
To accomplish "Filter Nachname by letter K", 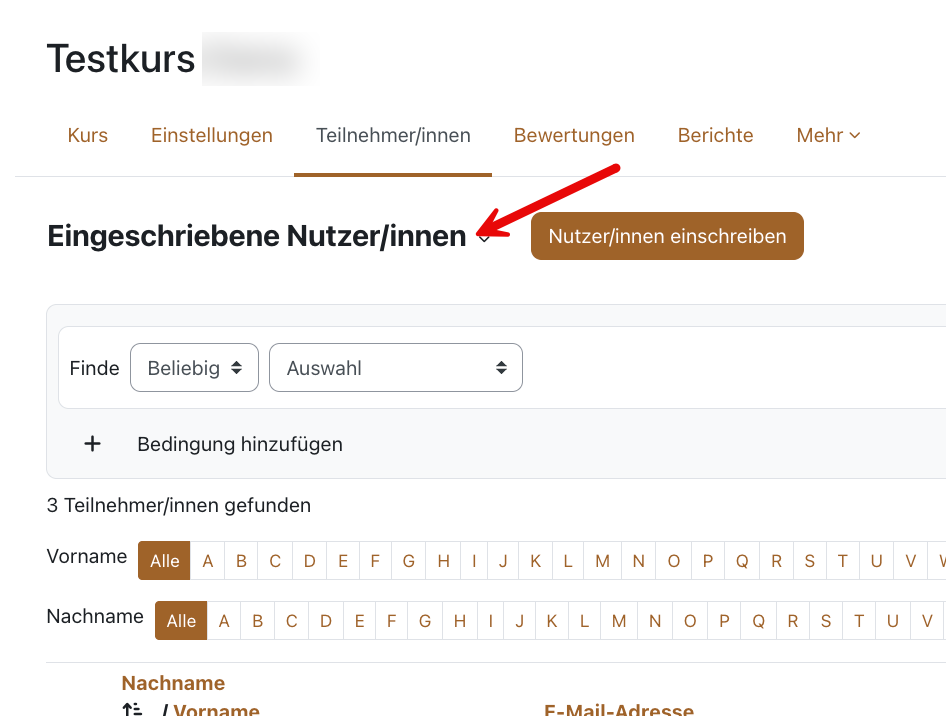I will pos(551,621).
